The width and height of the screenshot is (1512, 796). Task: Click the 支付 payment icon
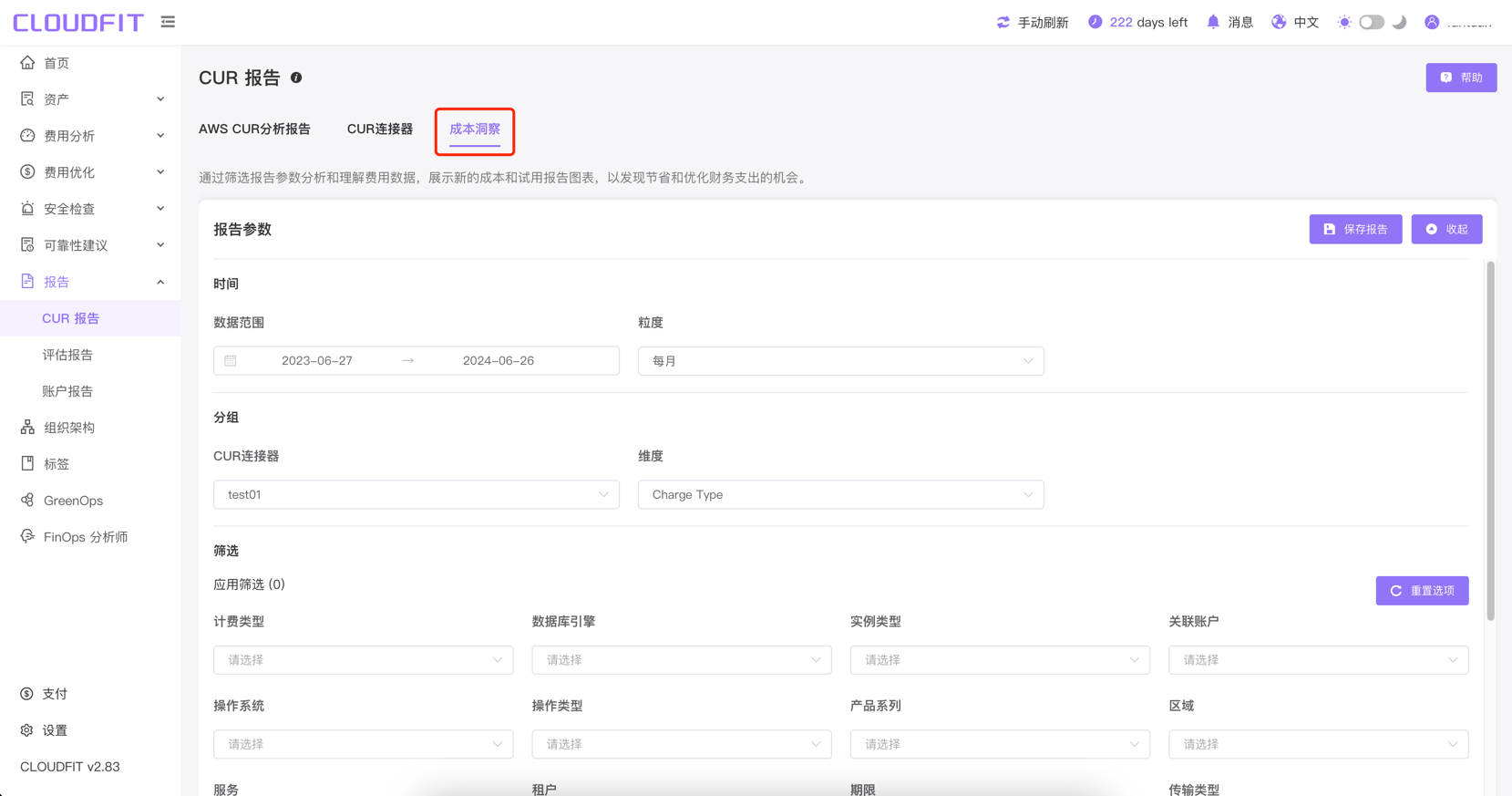[x=26, y=694]
